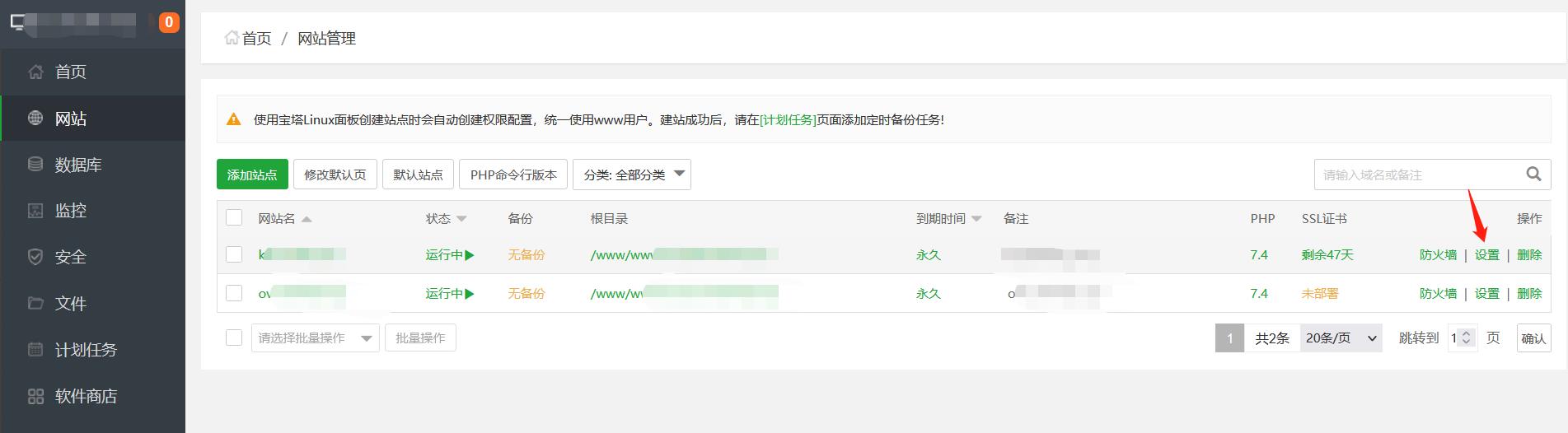Open the 软件商店 grid icon
The width and height of the screenshot is (1568, 433).
(35, 397)
